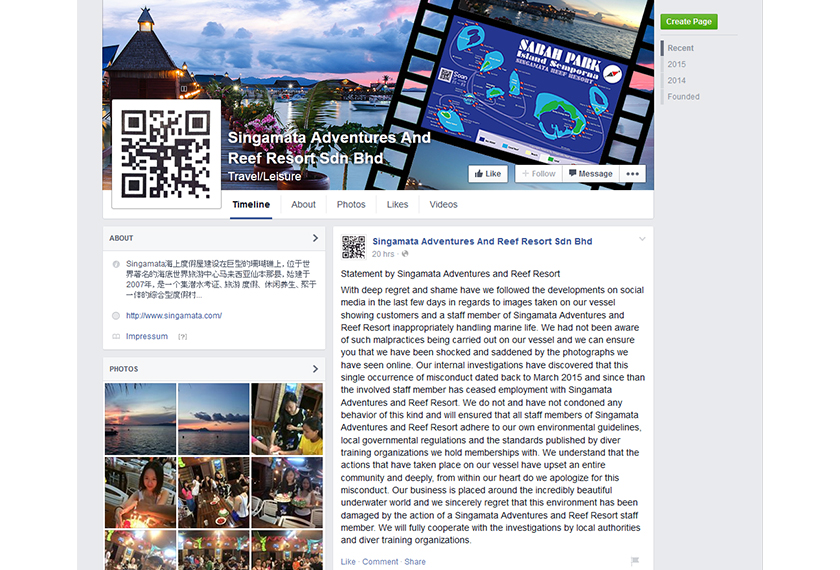Image resolution: width=840 pixels, height=570 pixels.
Task: Click the green Create Page button
Action: [689, 21]
